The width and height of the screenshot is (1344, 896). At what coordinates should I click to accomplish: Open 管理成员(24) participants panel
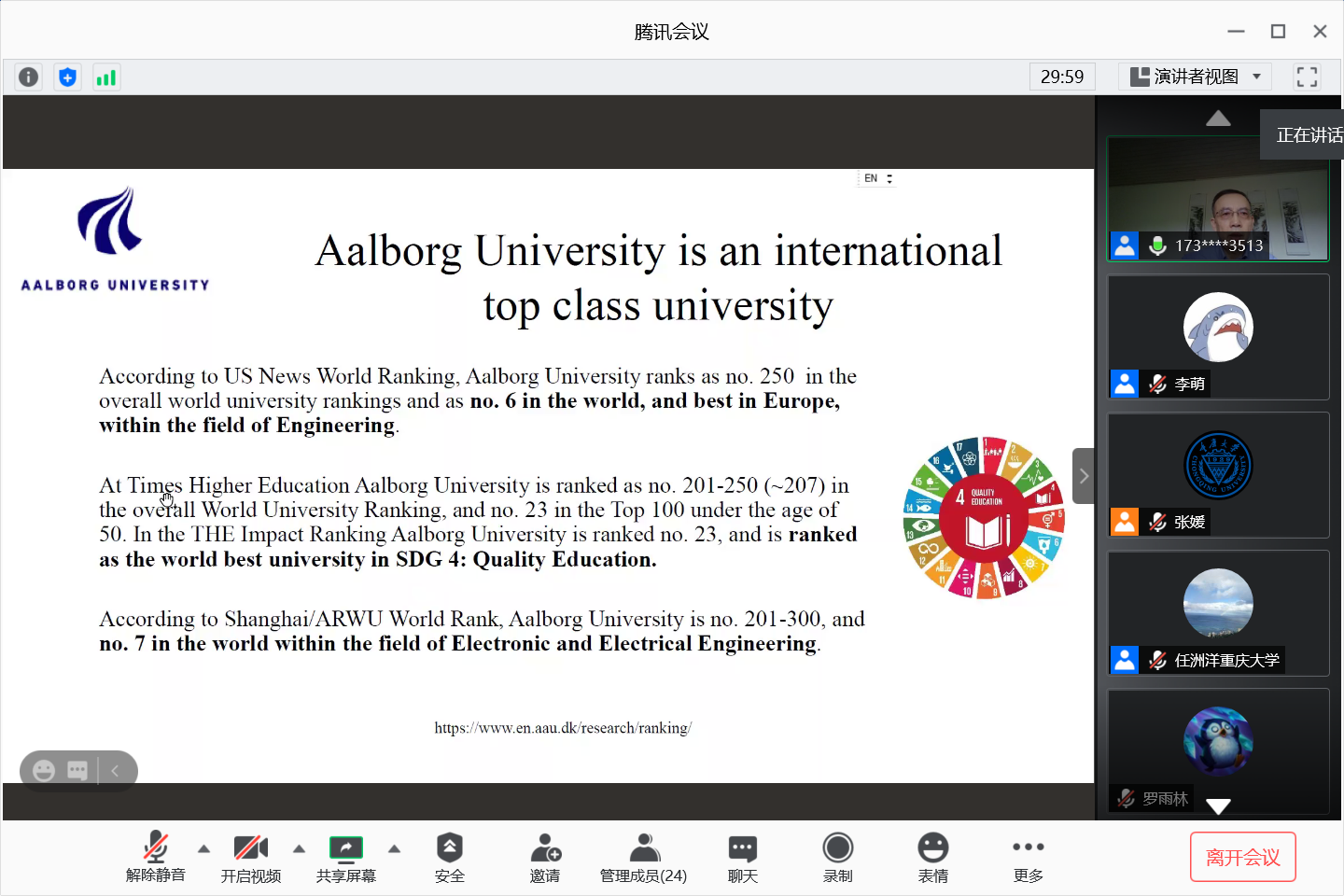pos(643,857)
